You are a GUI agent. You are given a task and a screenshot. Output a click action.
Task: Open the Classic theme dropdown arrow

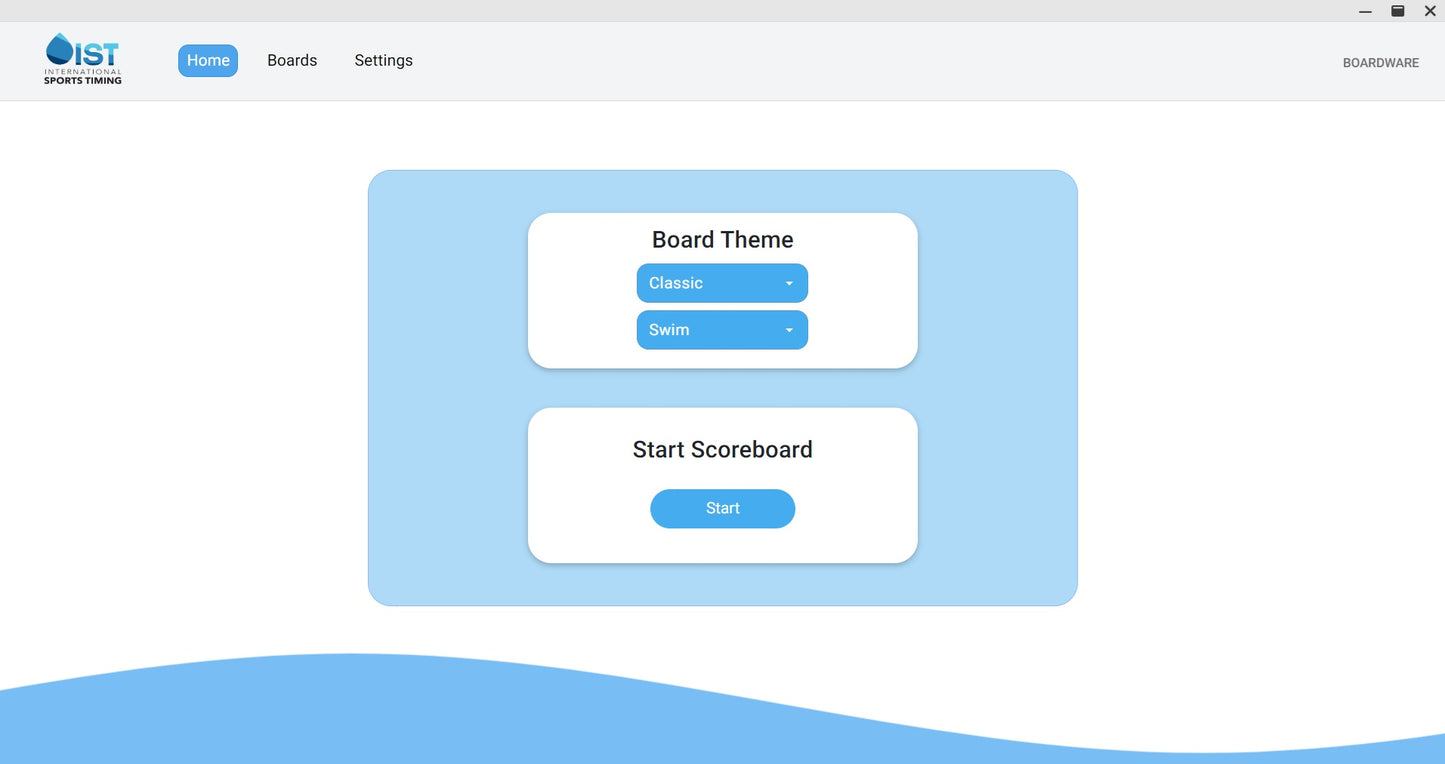(788, 283)
